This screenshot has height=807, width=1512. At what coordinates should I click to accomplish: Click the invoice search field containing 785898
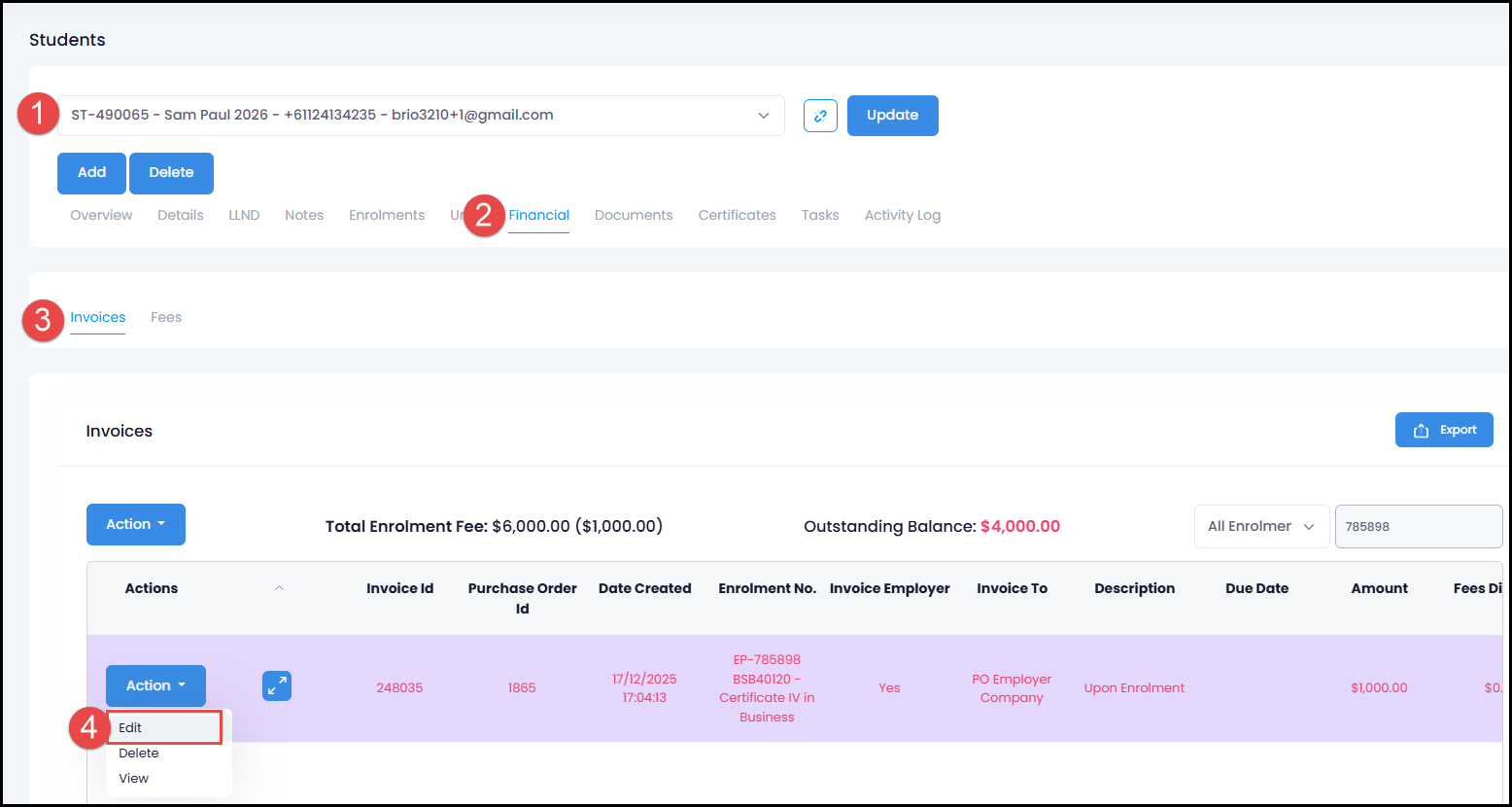pyautogui.click(x=1419, y=526)
